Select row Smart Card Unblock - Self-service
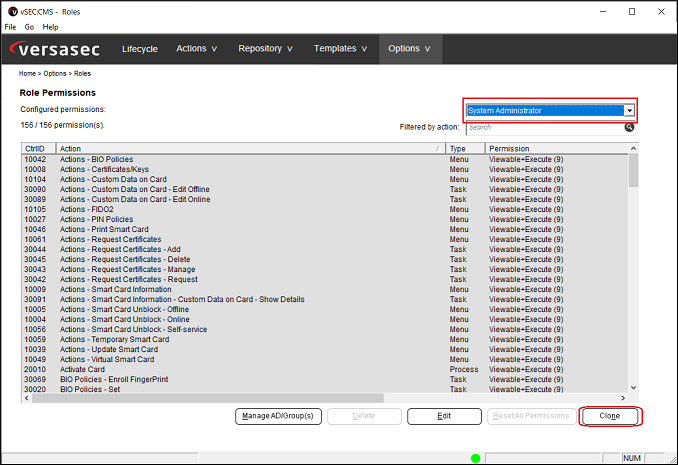 (x=325, y=329)
